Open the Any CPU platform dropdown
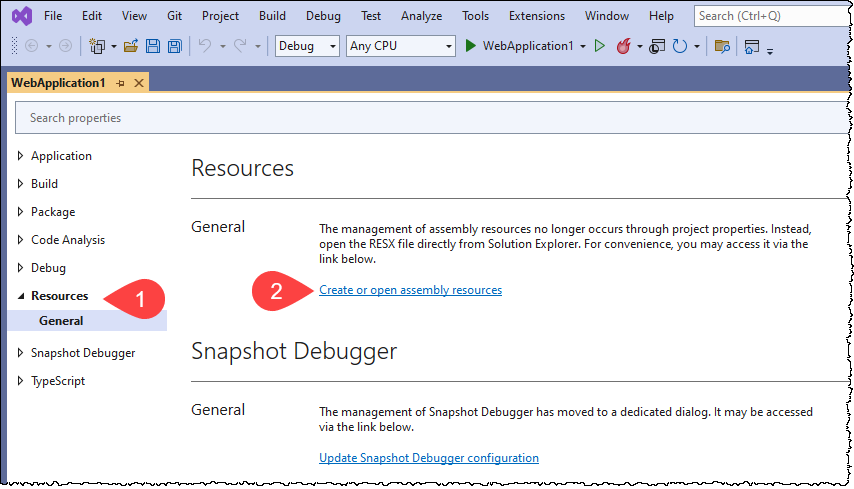 click(401, 46)
